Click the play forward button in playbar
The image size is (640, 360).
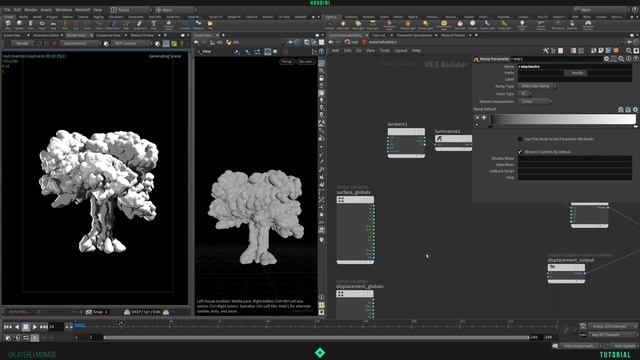[35, 327]
